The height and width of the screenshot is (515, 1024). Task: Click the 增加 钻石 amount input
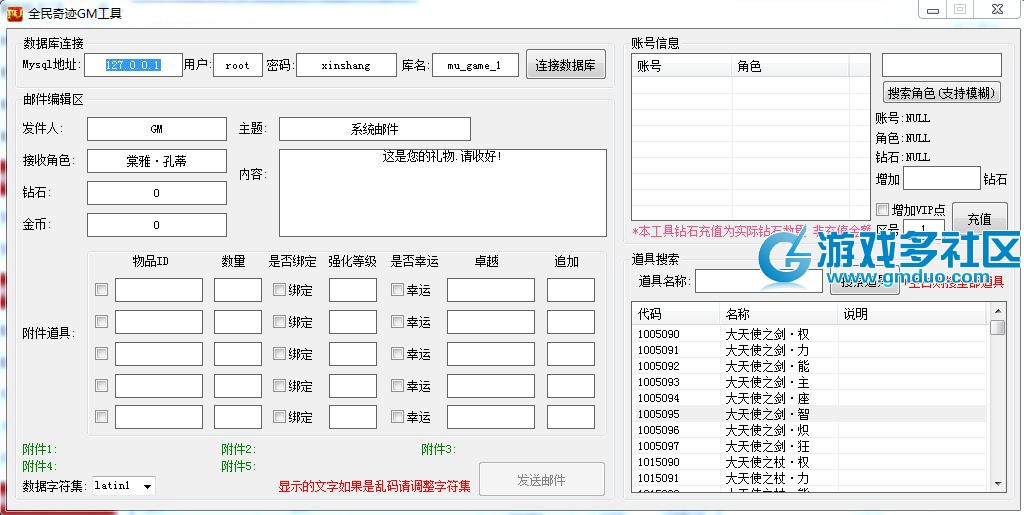pyautogui.click(x=942, y=178)
